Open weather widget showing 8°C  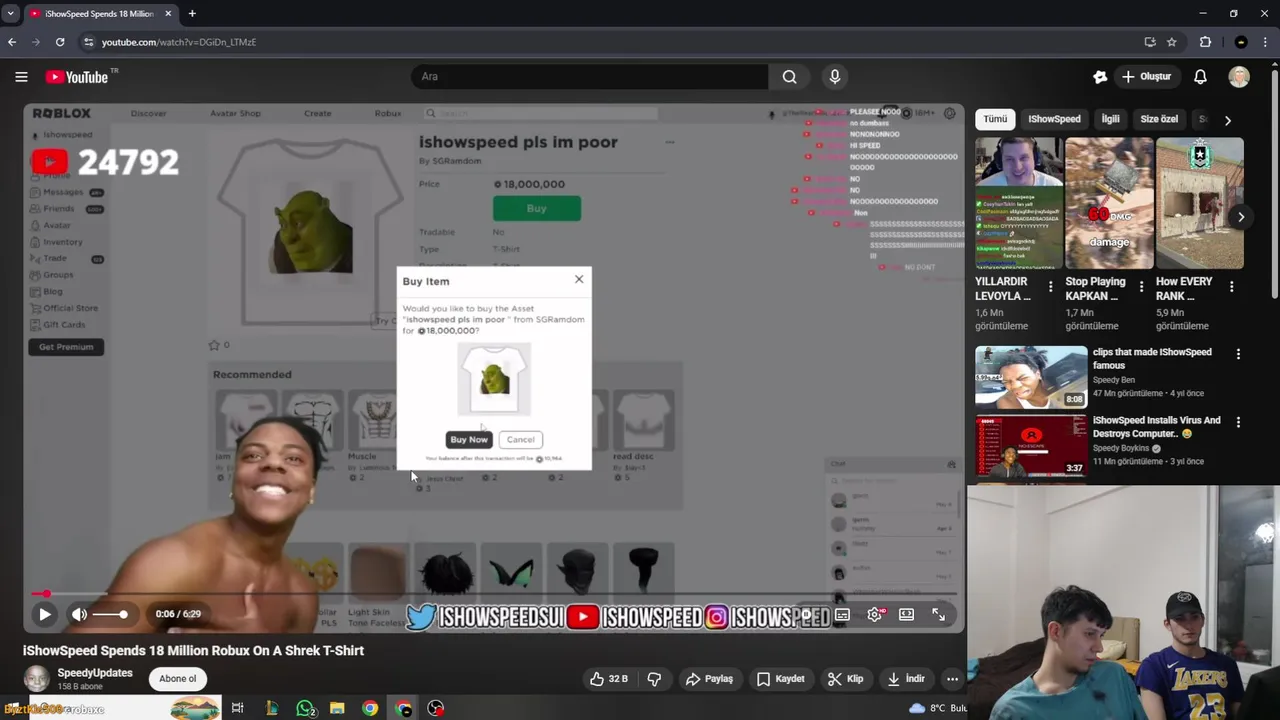[937, 708]
